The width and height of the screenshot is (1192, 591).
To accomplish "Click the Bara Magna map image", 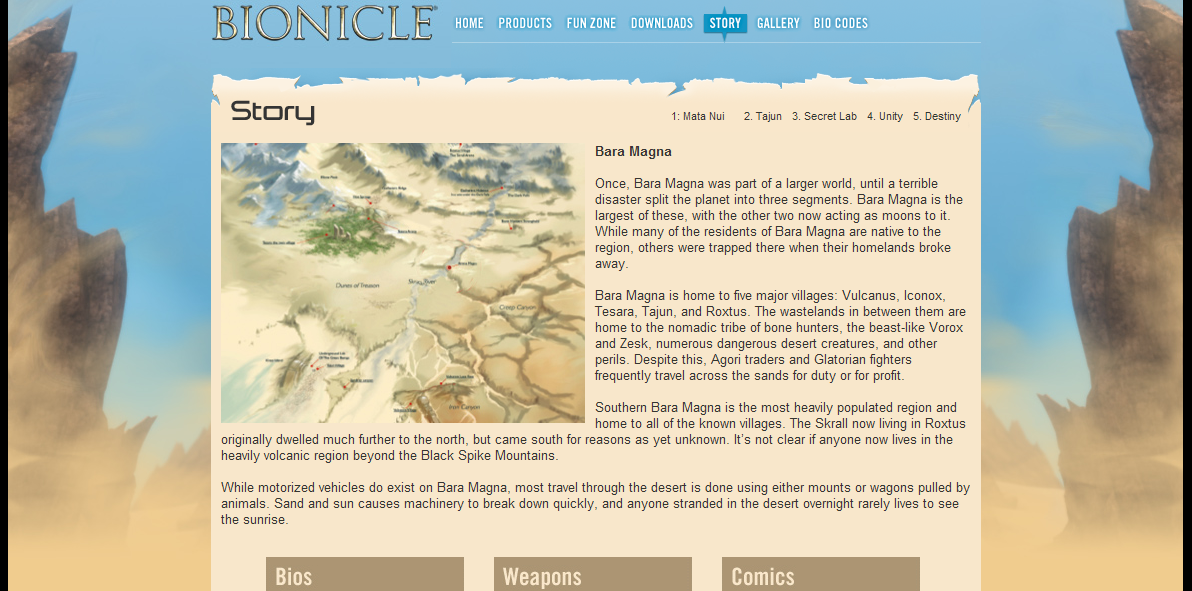I will [x=403, y=283].
